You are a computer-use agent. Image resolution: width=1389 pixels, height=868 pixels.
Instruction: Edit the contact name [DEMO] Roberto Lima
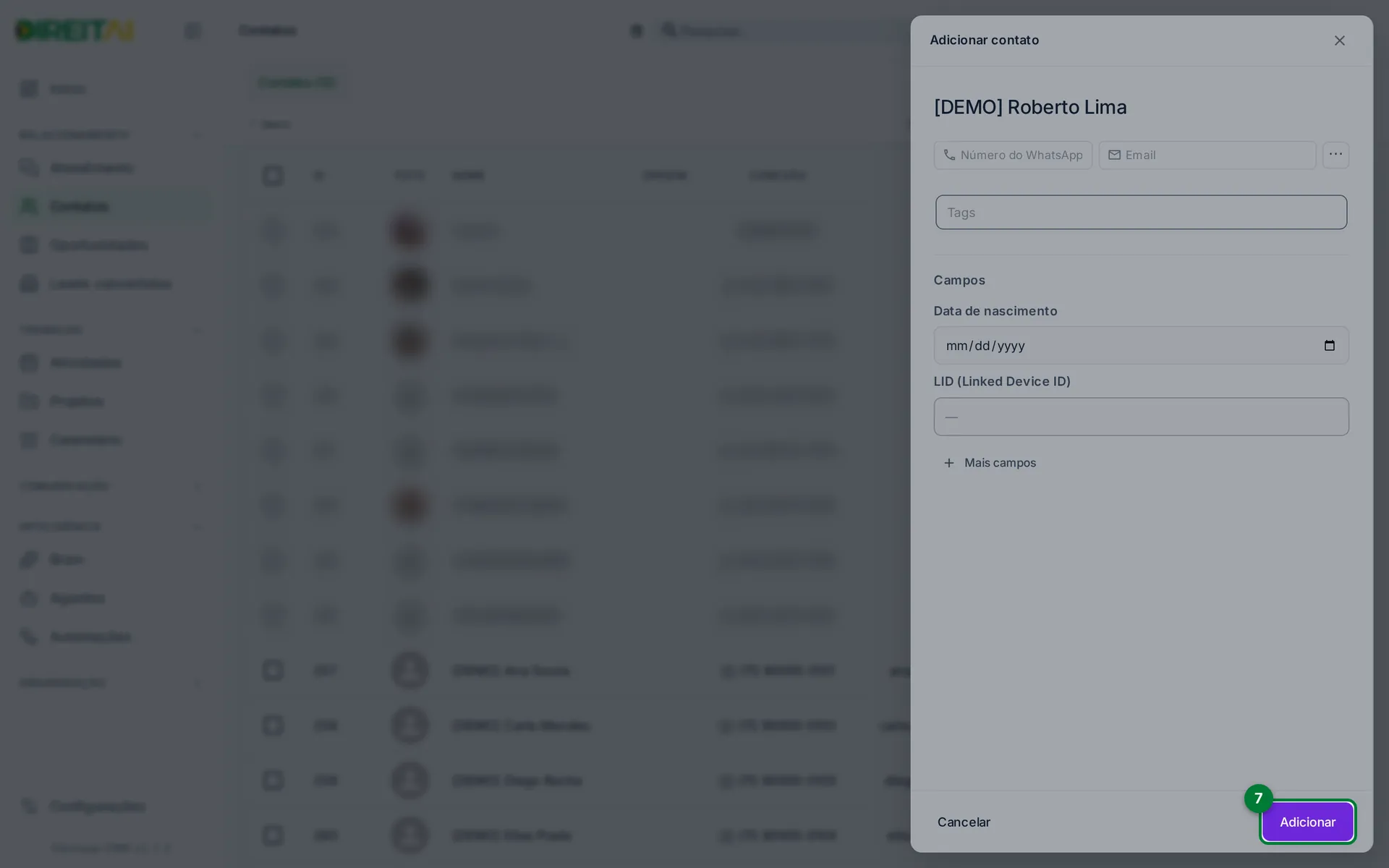pyautogui.click(x=1030, y=107)
